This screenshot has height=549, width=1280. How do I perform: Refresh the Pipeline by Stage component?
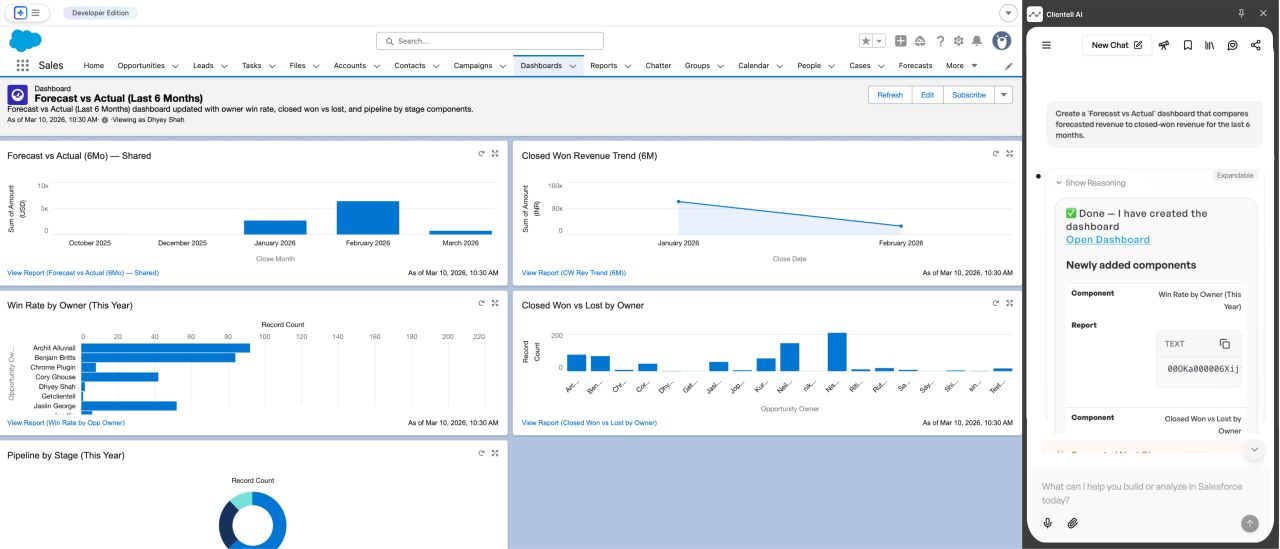coord(481,454)
